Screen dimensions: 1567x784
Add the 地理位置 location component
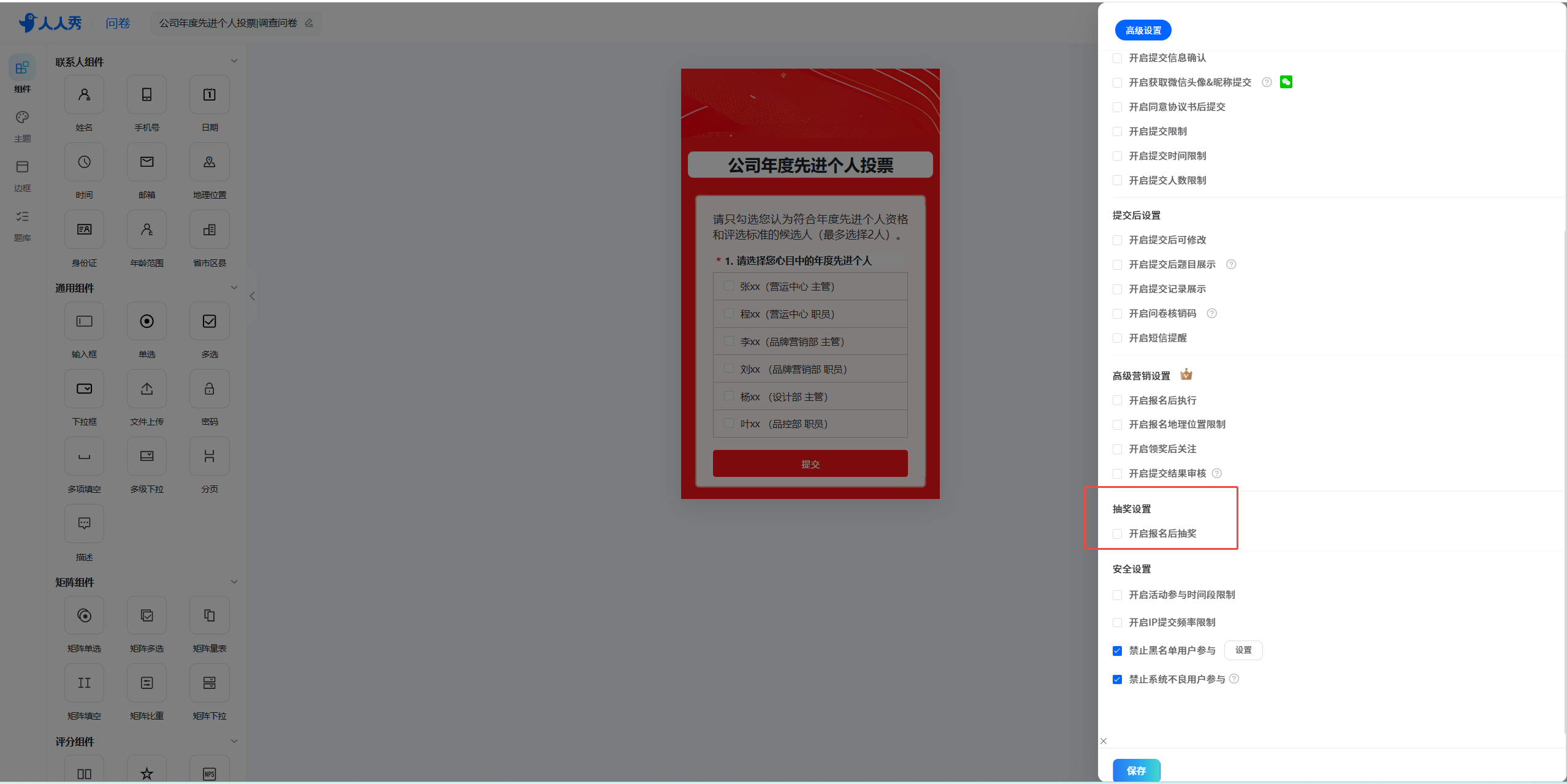click(209, 162)
